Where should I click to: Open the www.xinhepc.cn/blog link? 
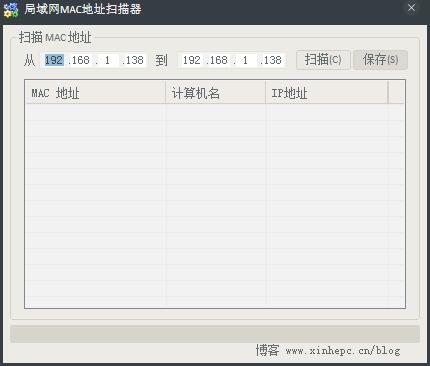click(343, 351)
